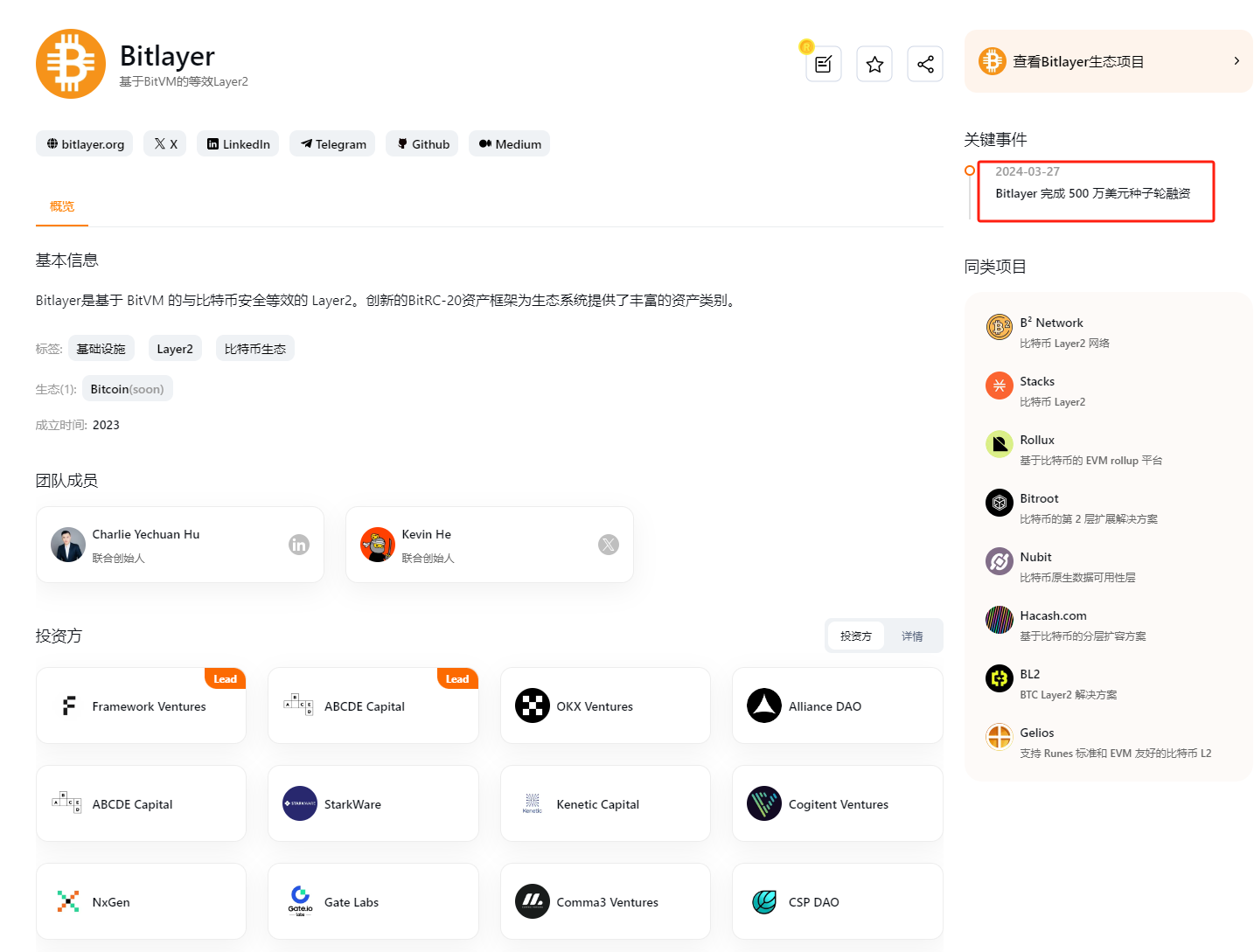
Task: Click the Bitlayer orange Bitcoin logo
Action: (71, 64)
